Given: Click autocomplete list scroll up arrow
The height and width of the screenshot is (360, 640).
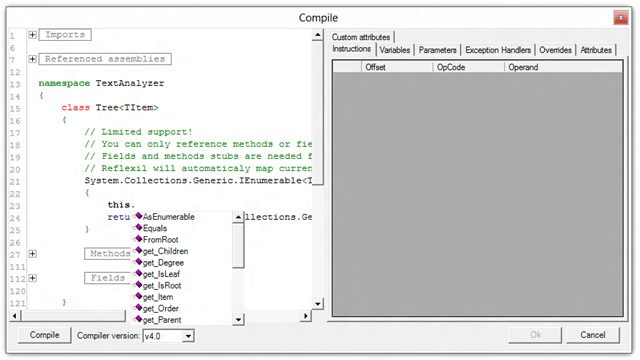Looking at the screenshot, I should point(238,217).
